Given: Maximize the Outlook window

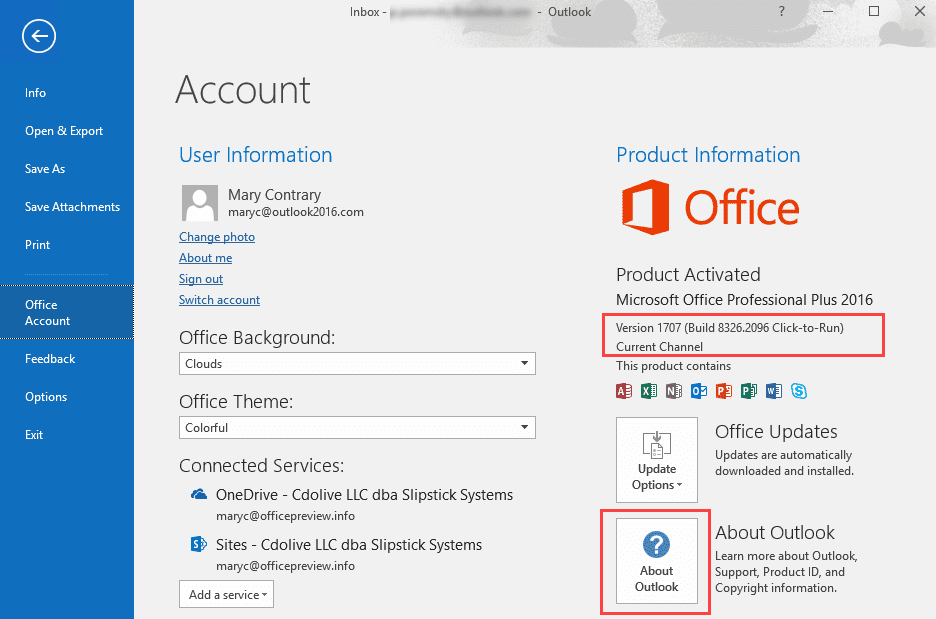Looking at the screenshot, I should 874,11.
